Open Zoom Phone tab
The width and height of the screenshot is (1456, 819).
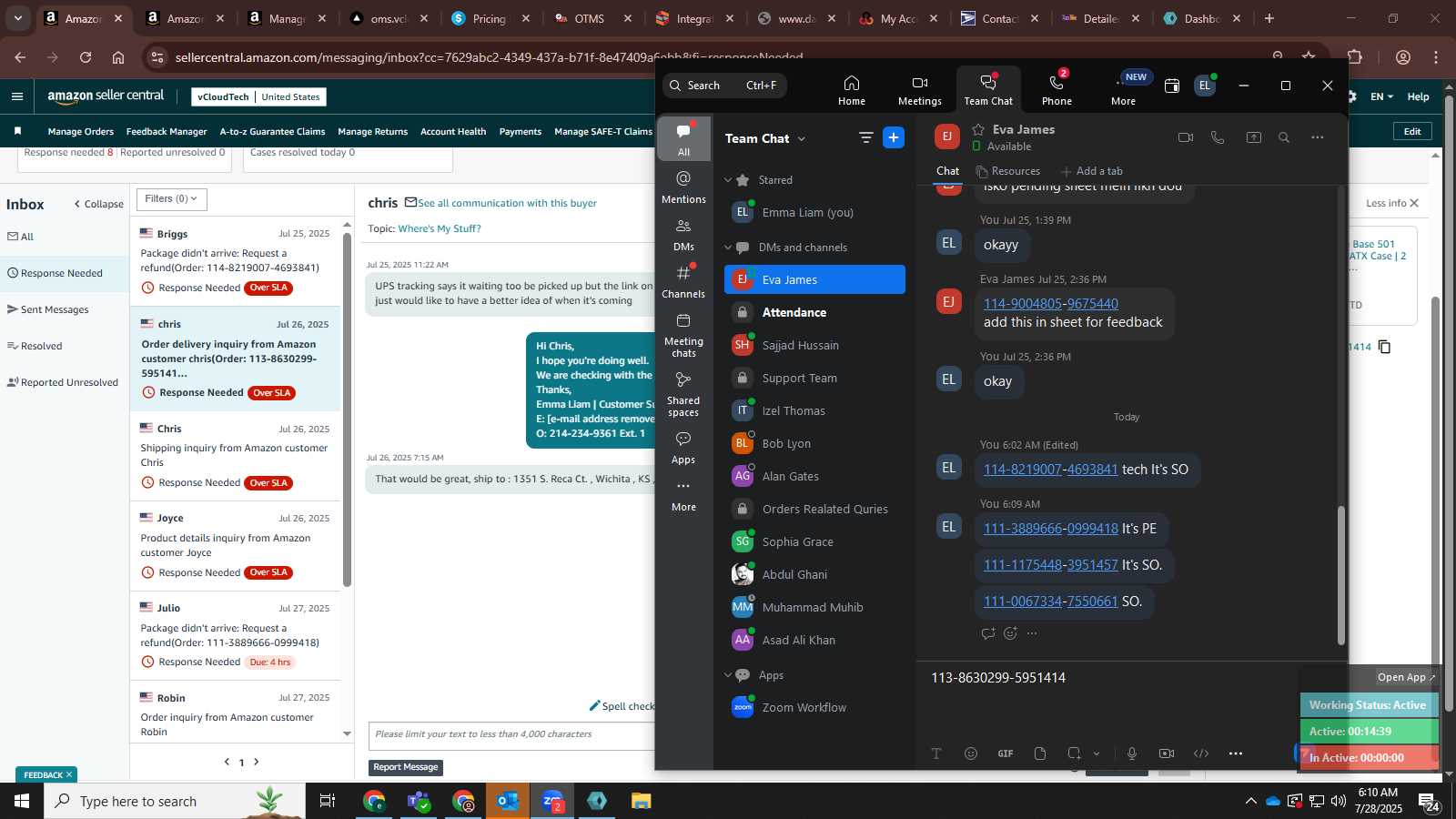pos(1057,90)
